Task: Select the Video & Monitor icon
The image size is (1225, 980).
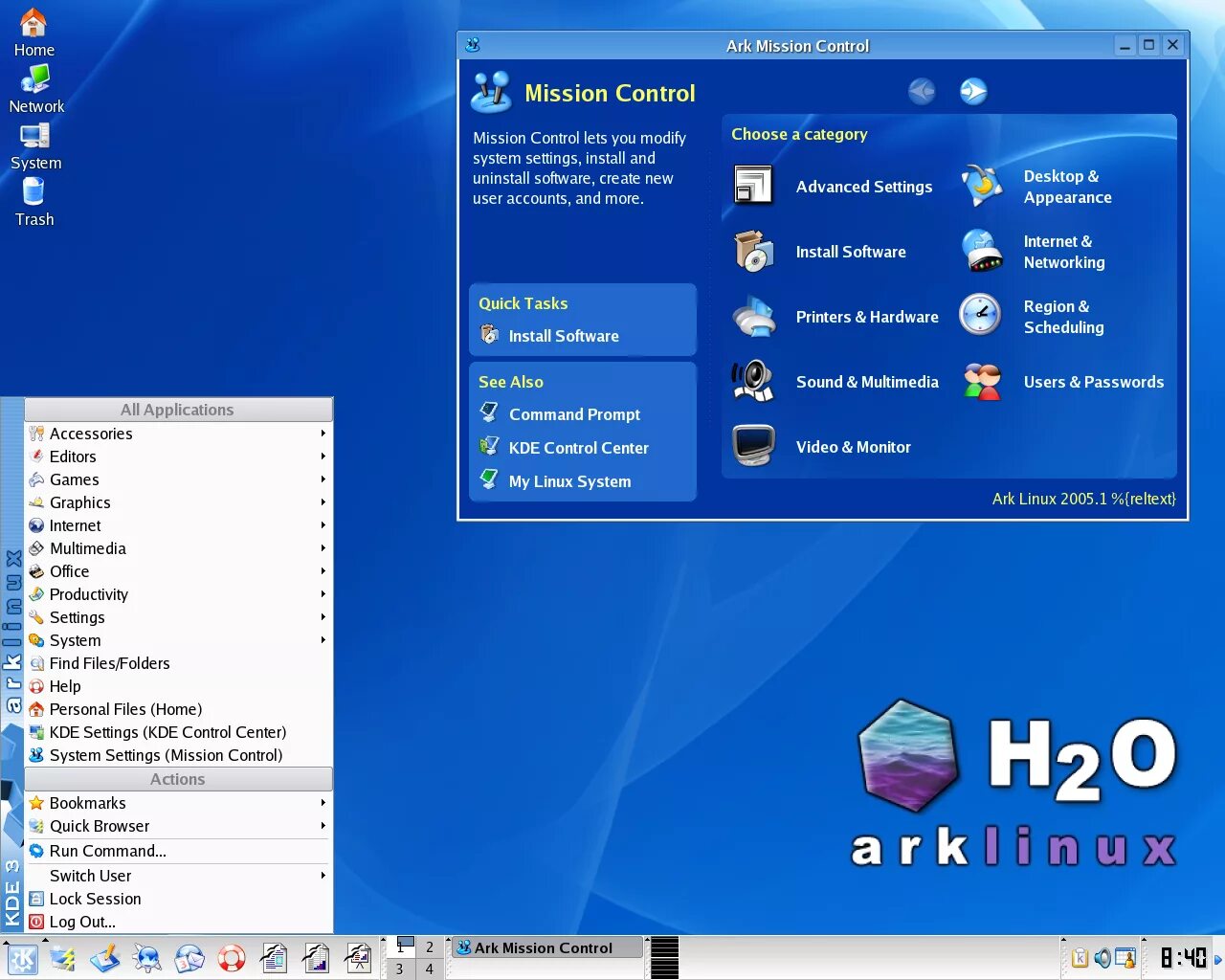Action: point(753,446)
